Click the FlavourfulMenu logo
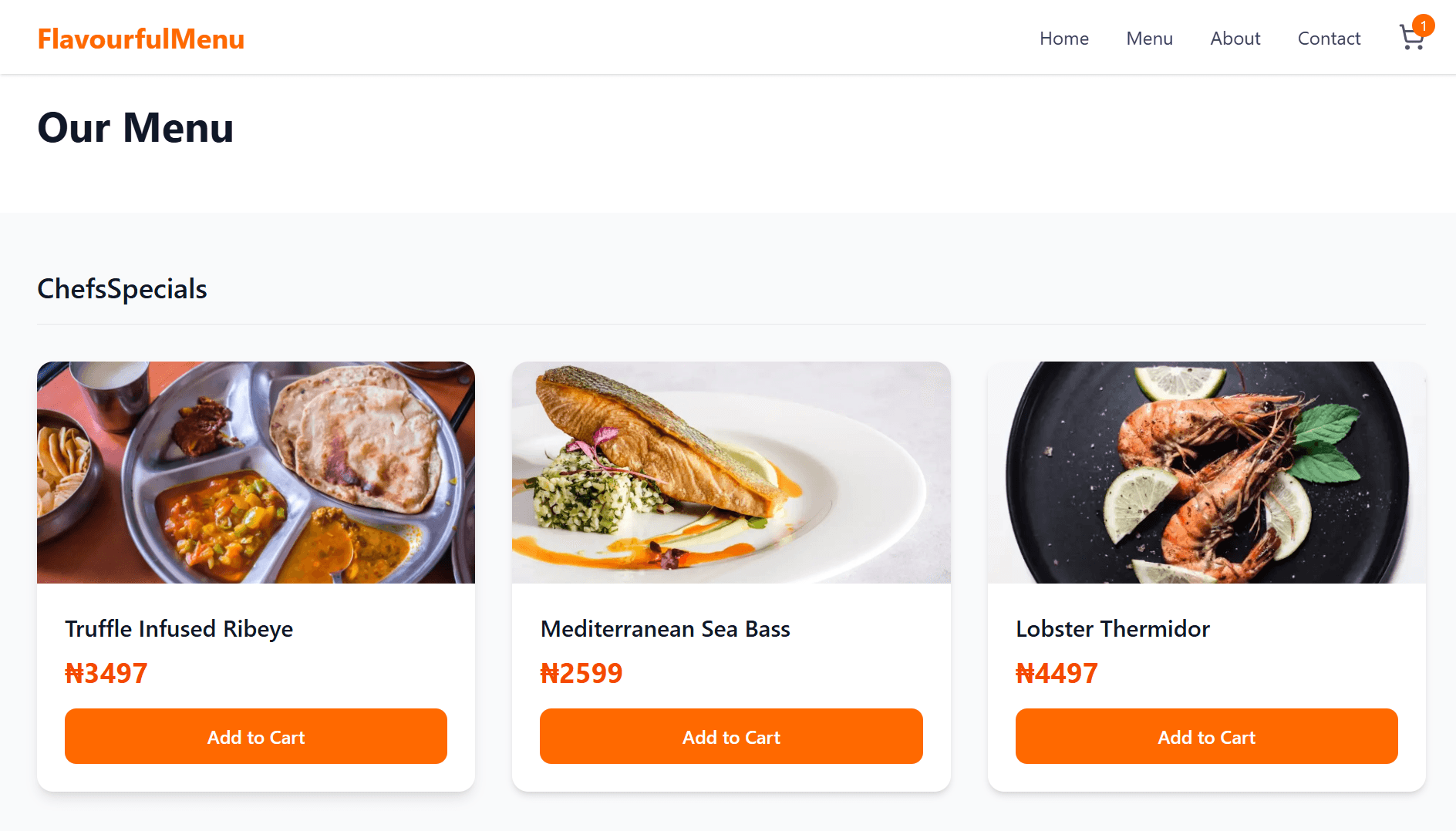 tap(141, 39)
